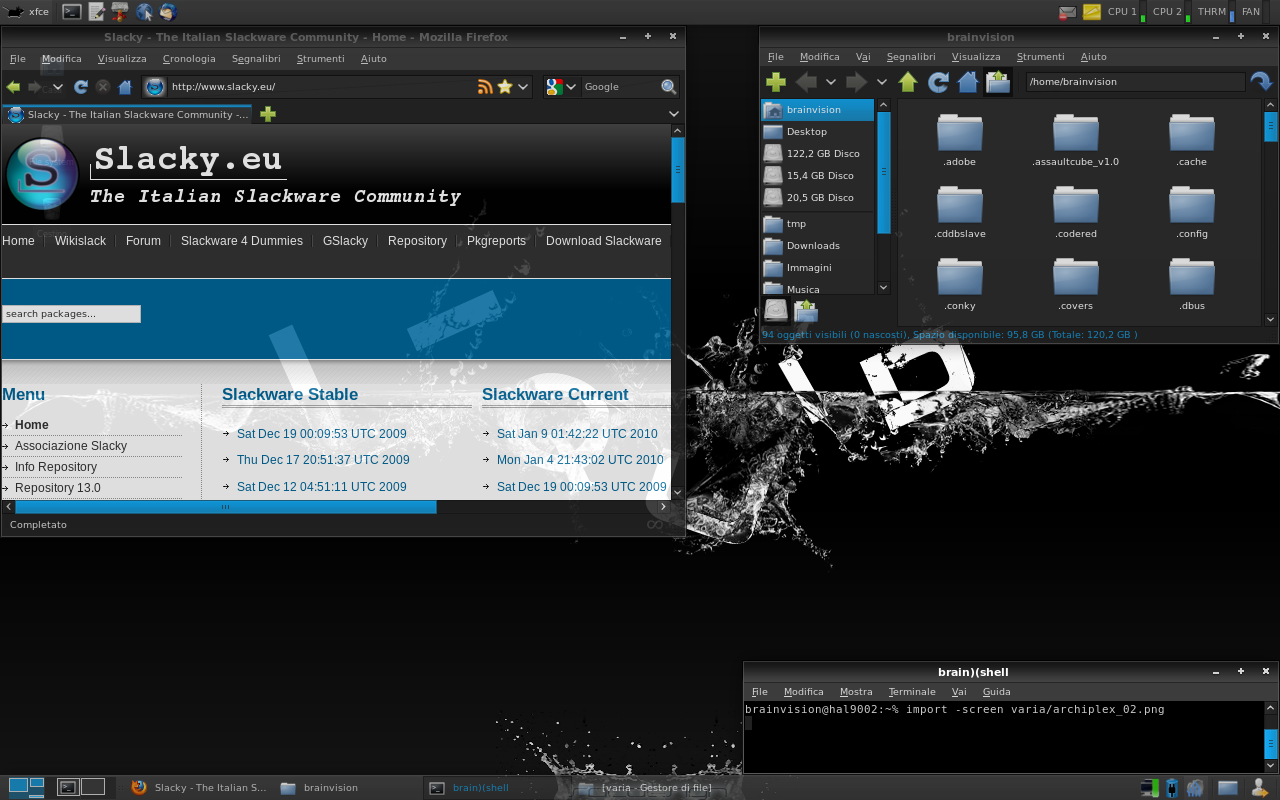Open Firefox Cronologia menu
This screenshot has width=1280, height=800.
pos(189,59)
